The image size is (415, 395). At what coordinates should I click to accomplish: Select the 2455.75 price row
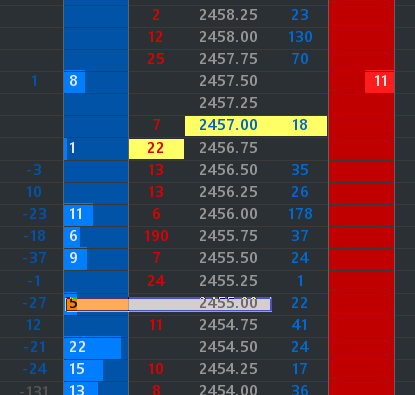point(228,236)
